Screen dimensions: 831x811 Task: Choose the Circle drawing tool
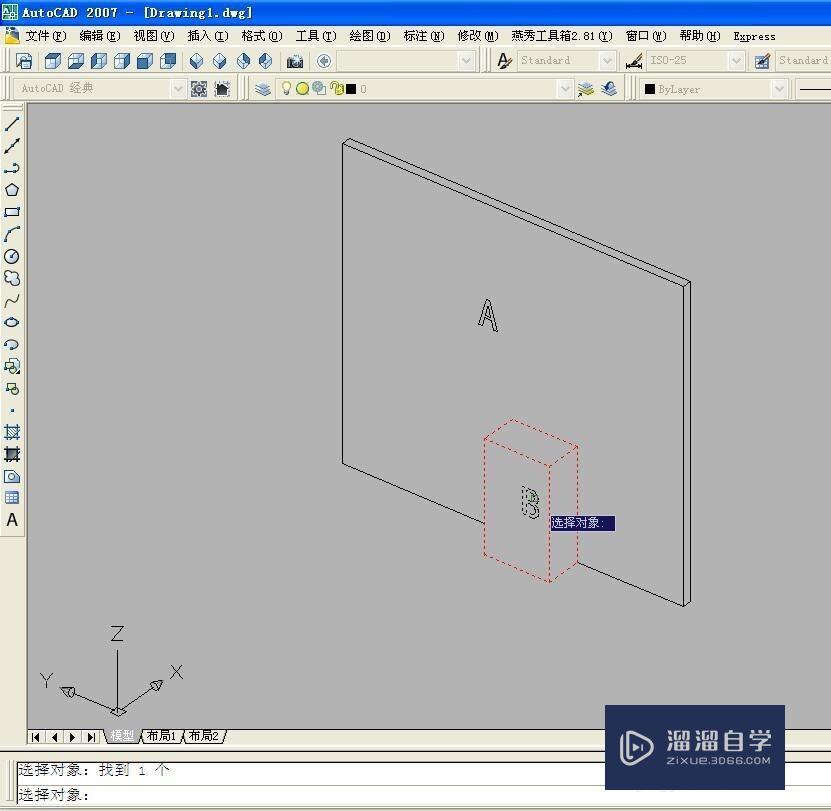[13, 255]
